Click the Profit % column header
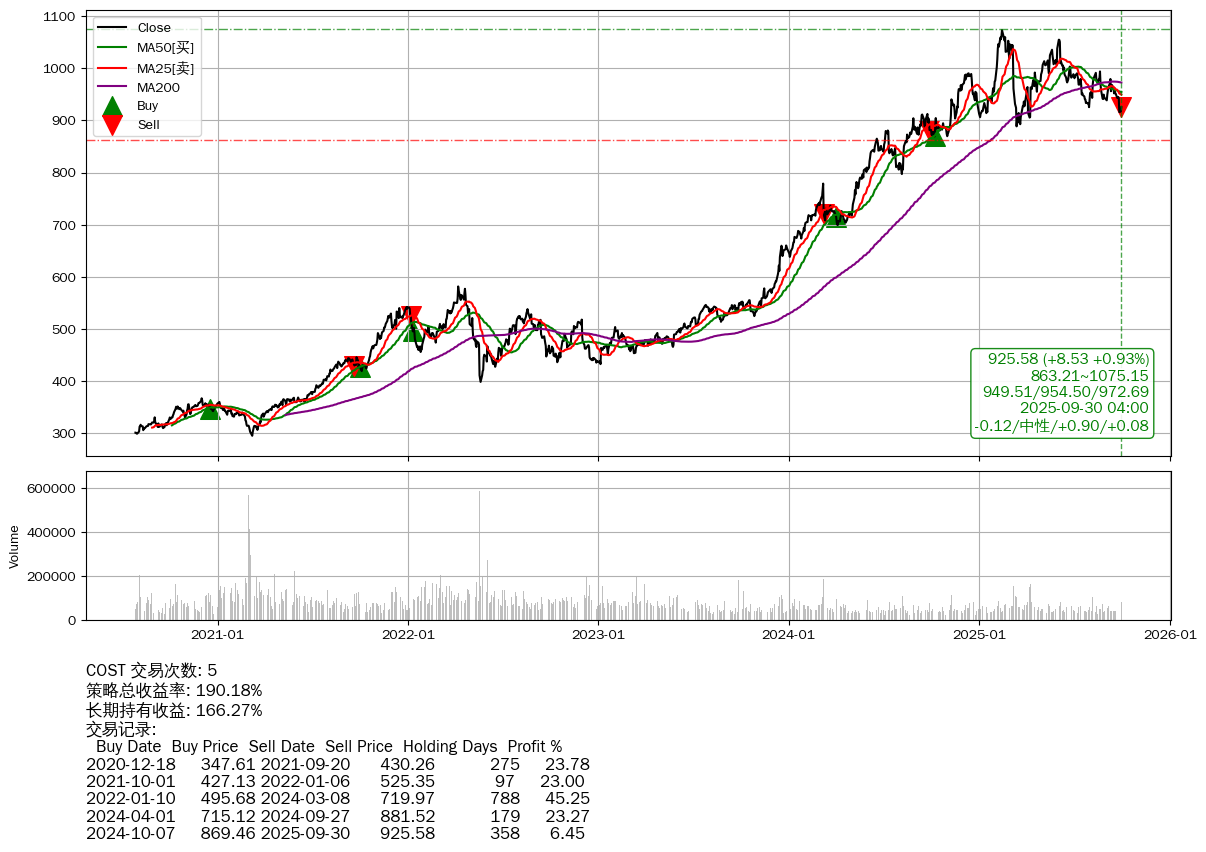Image resolution: width=1206 pixels, height=852 pixels. pos(534,746)
